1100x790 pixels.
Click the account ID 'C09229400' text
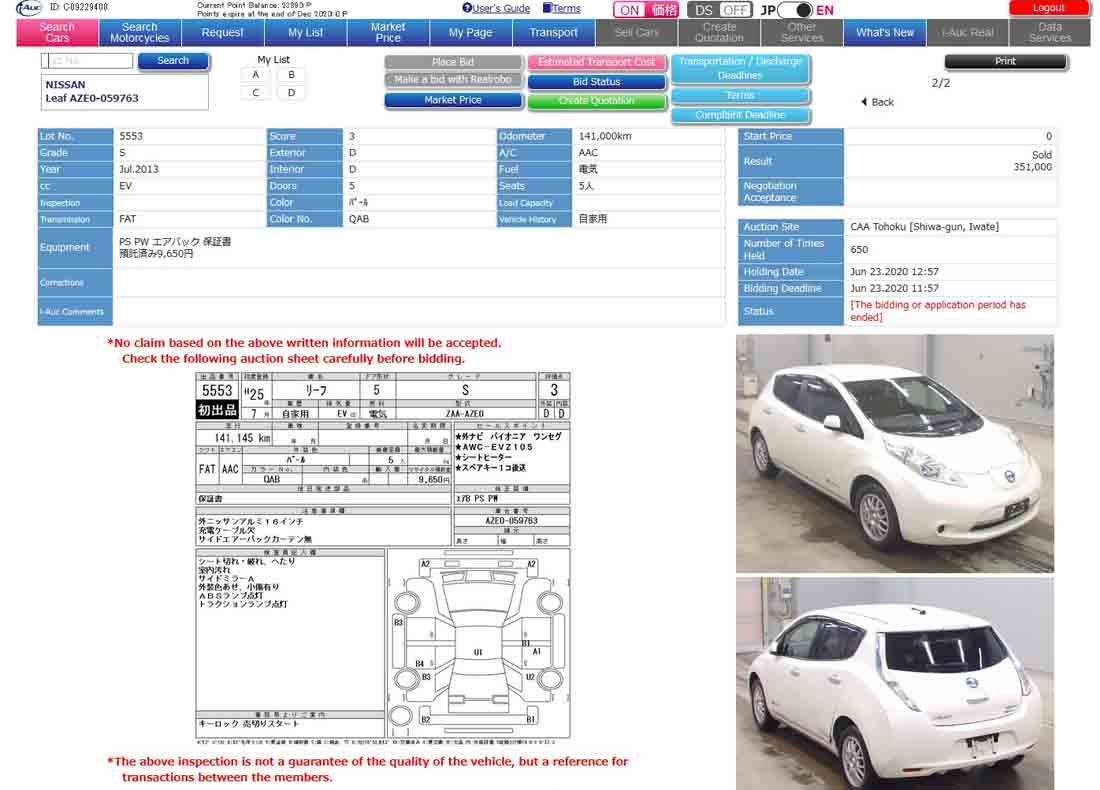(86, 7)
